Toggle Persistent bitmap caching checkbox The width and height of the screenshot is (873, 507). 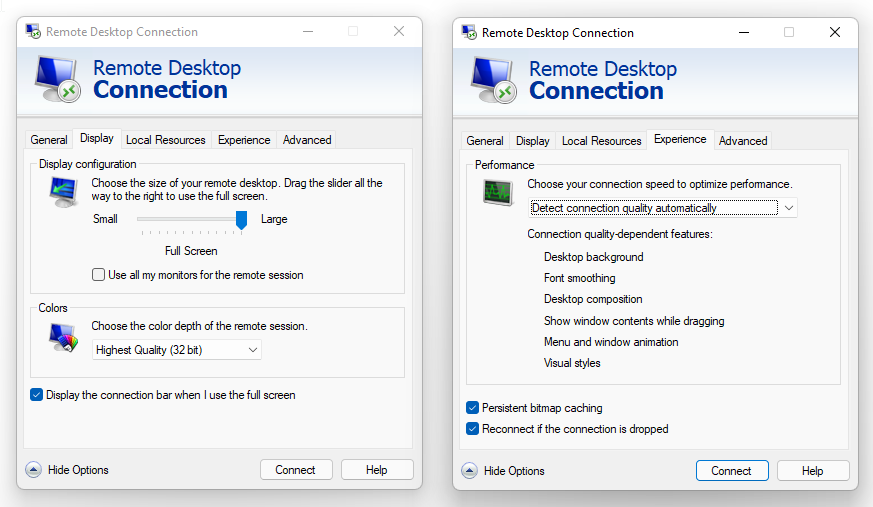[472, 407]
